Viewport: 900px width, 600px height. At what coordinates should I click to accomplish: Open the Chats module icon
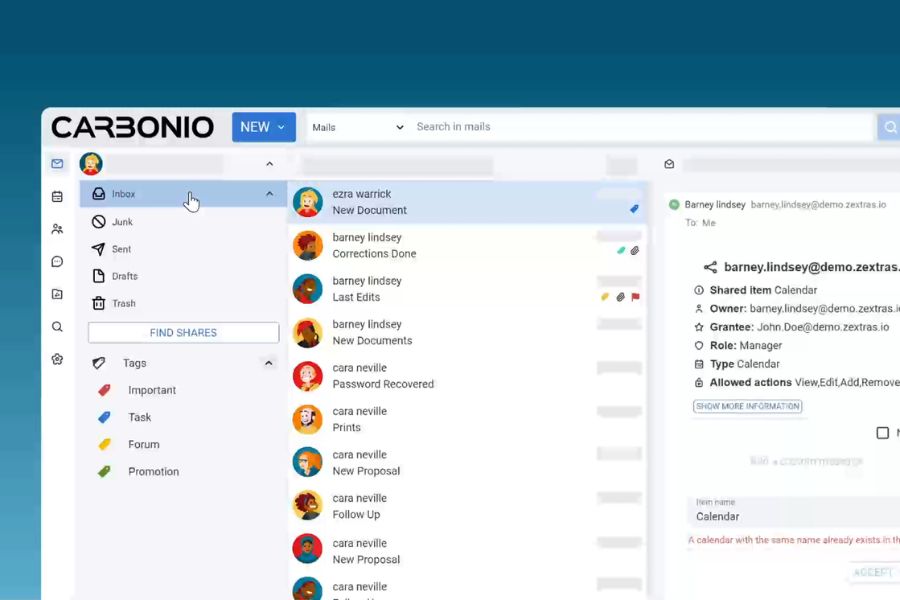click(57, 262)
